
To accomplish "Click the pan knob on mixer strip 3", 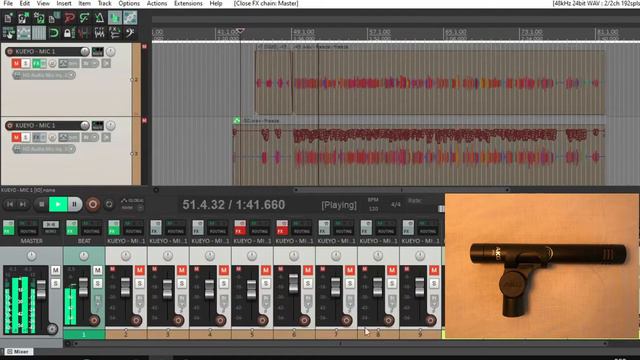I will pyautogui.click(x=168, y=256).
